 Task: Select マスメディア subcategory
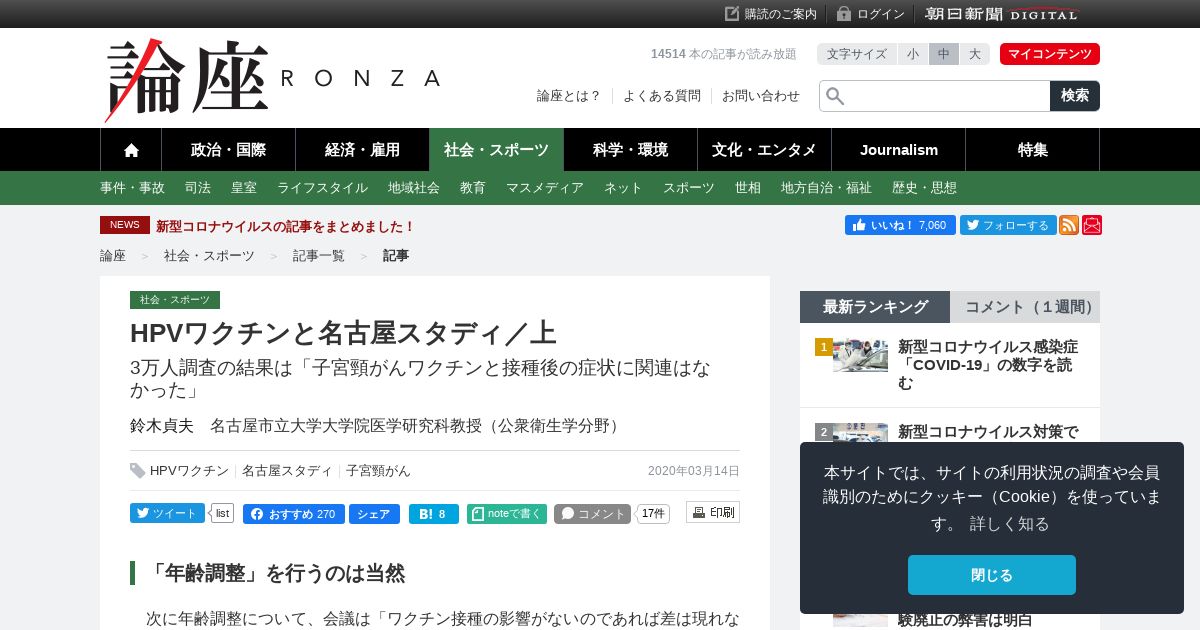click(x=545, y=188)
